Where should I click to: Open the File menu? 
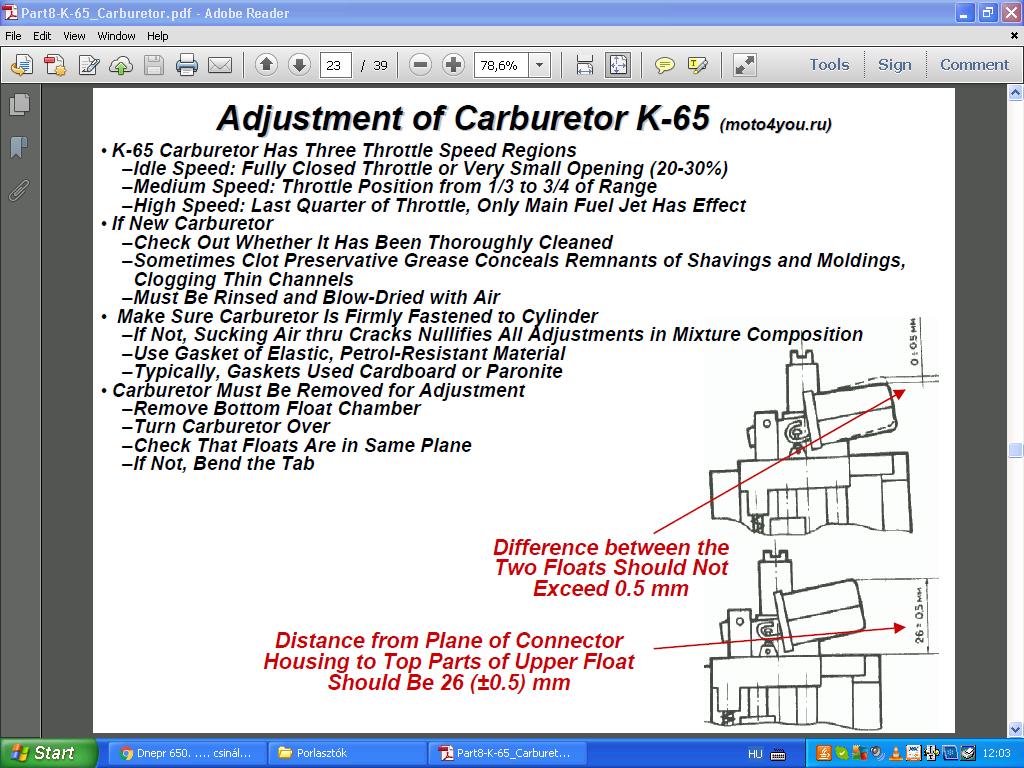13,36
